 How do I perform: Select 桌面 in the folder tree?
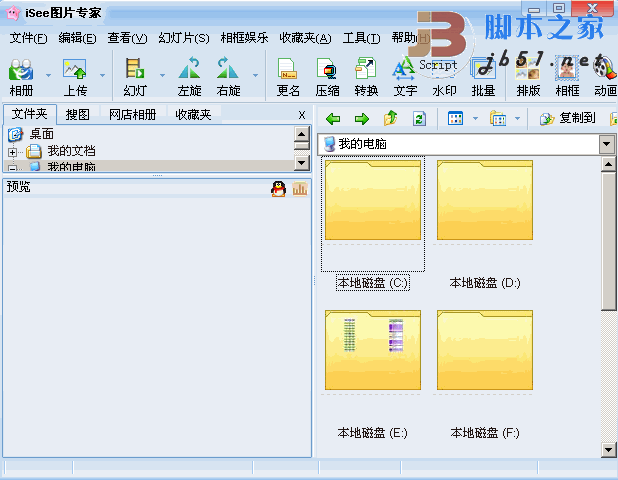pyautogui.click(x=42, y=134)
